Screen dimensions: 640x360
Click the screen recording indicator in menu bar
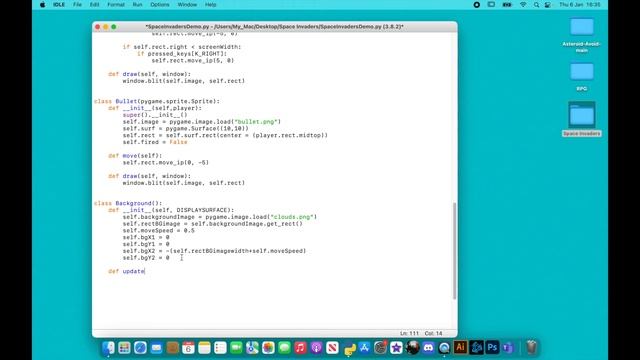click(476, 5)
